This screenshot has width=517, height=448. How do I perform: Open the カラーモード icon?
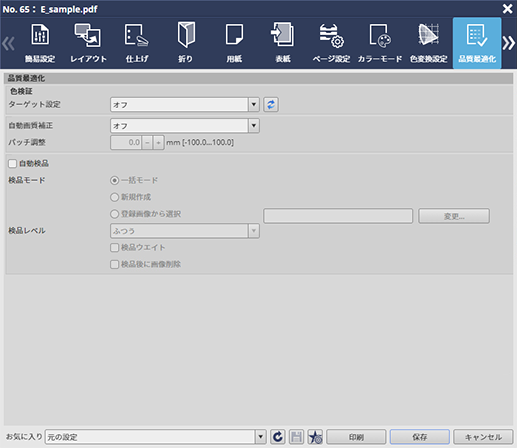pyautogui.click(x=380, y=43)
